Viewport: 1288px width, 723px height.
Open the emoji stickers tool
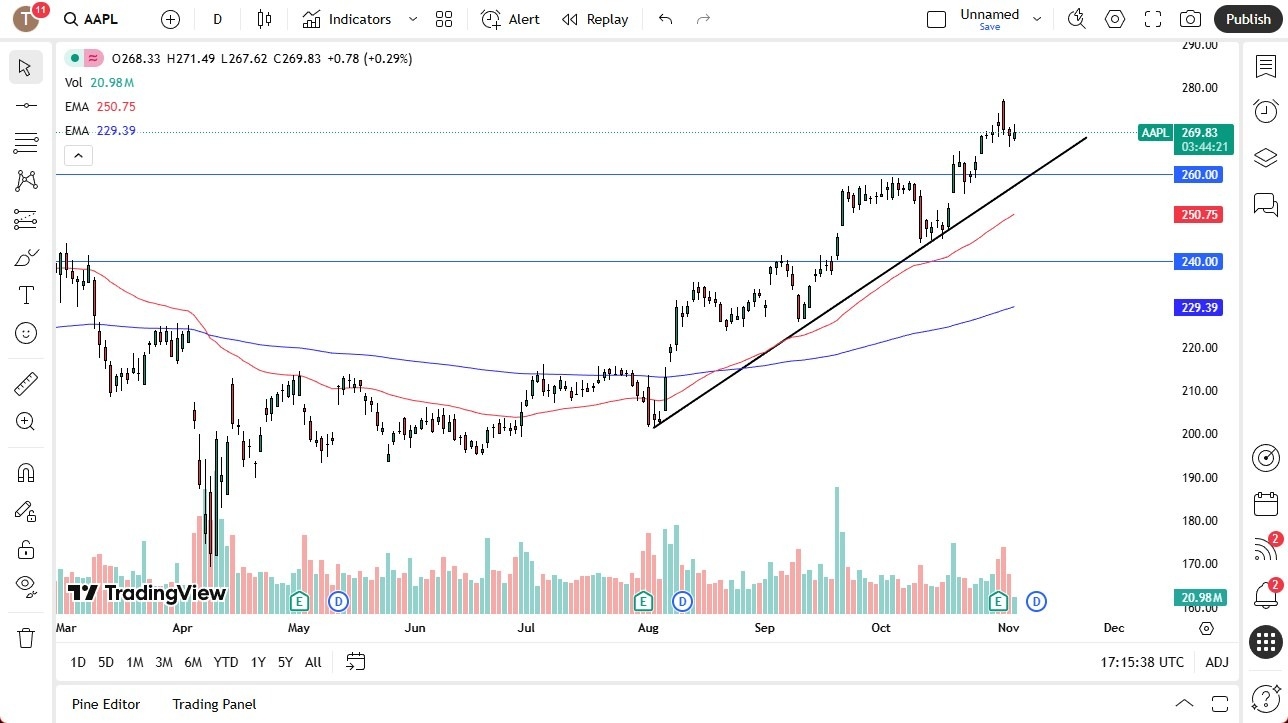25,333
